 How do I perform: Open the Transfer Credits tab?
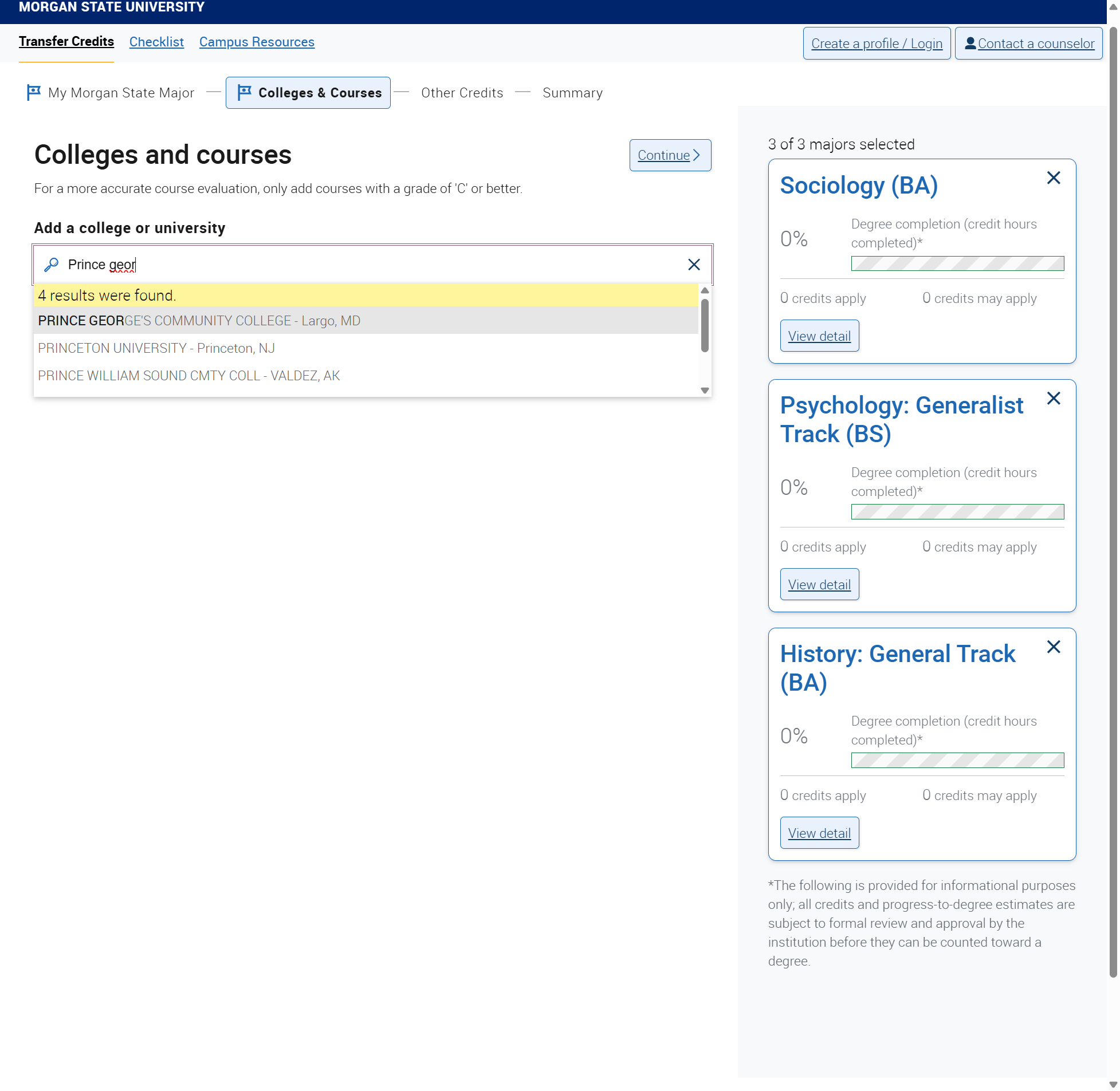(x=66, y=42)
